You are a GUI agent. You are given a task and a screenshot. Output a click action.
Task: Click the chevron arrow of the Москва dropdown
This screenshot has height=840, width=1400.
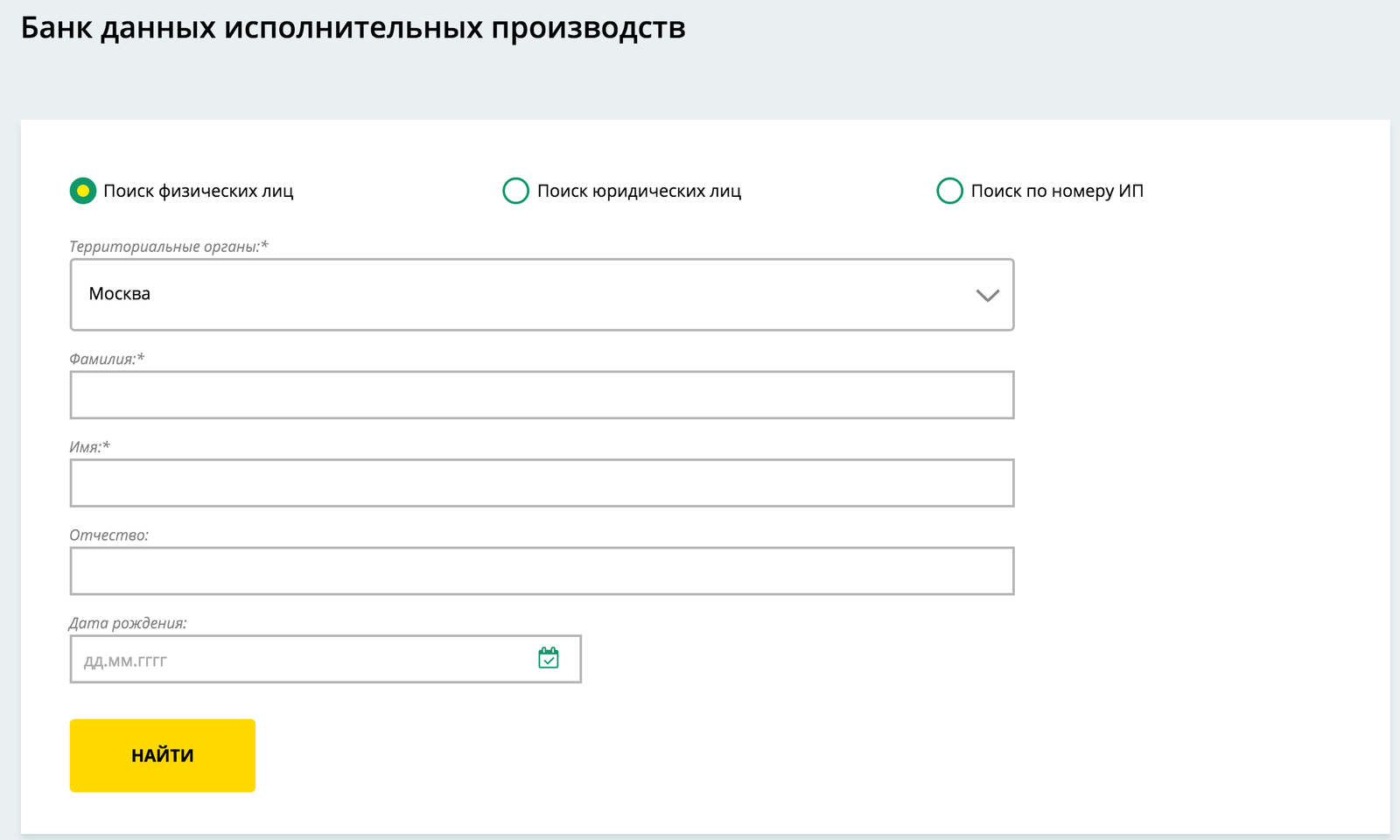click(x=988, y=296)
